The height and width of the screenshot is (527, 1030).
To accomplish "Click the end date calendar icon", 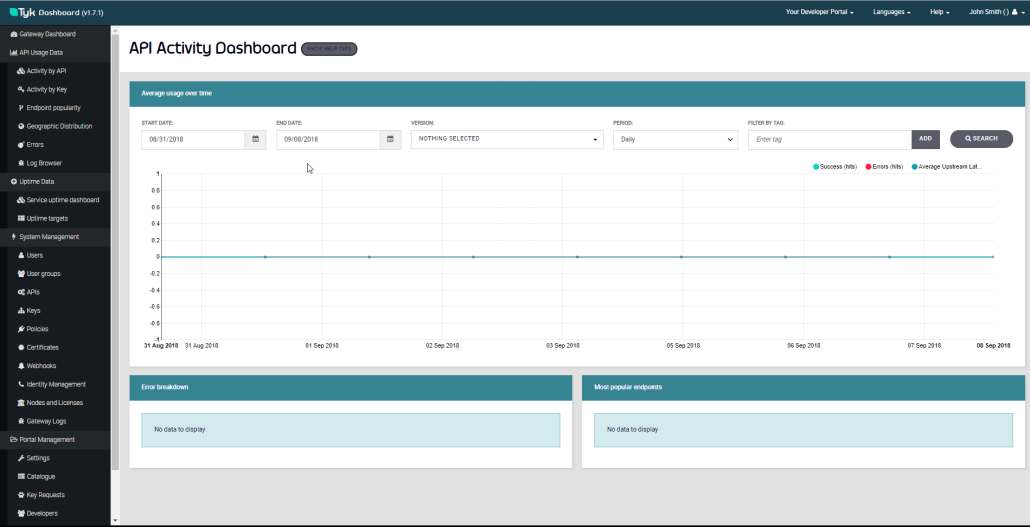I will [x=390, y=139].
